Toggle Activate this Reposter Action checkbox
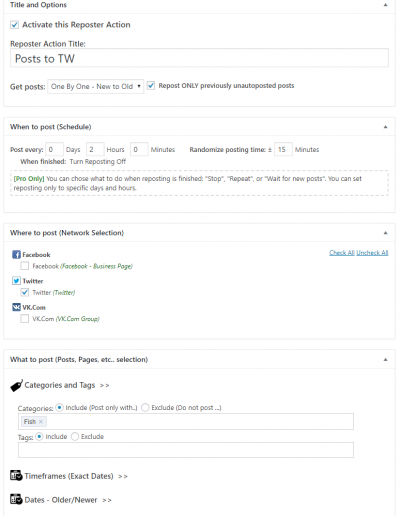This screenshot has height=516, width=400. (14, 25)
